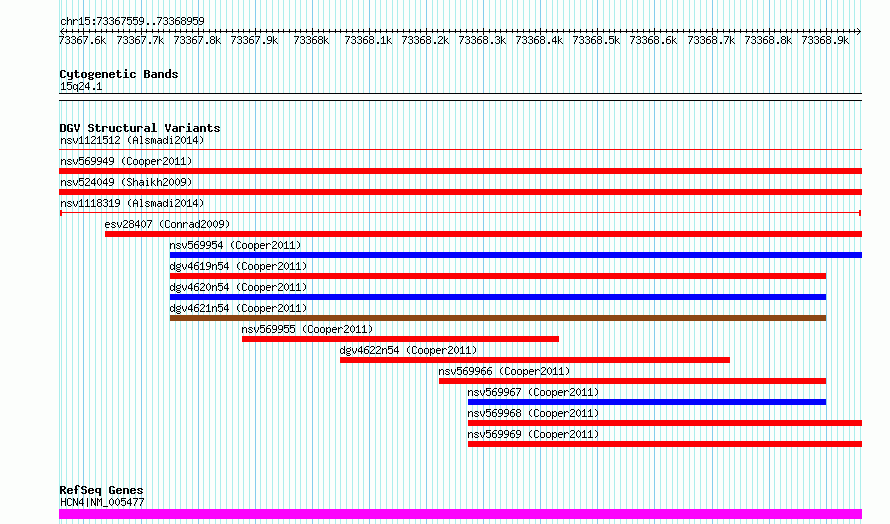Click the nsv569954 (Cooper2011) variant label
The height and width of the screenshot is (524, 890).
tap(236, 245)
